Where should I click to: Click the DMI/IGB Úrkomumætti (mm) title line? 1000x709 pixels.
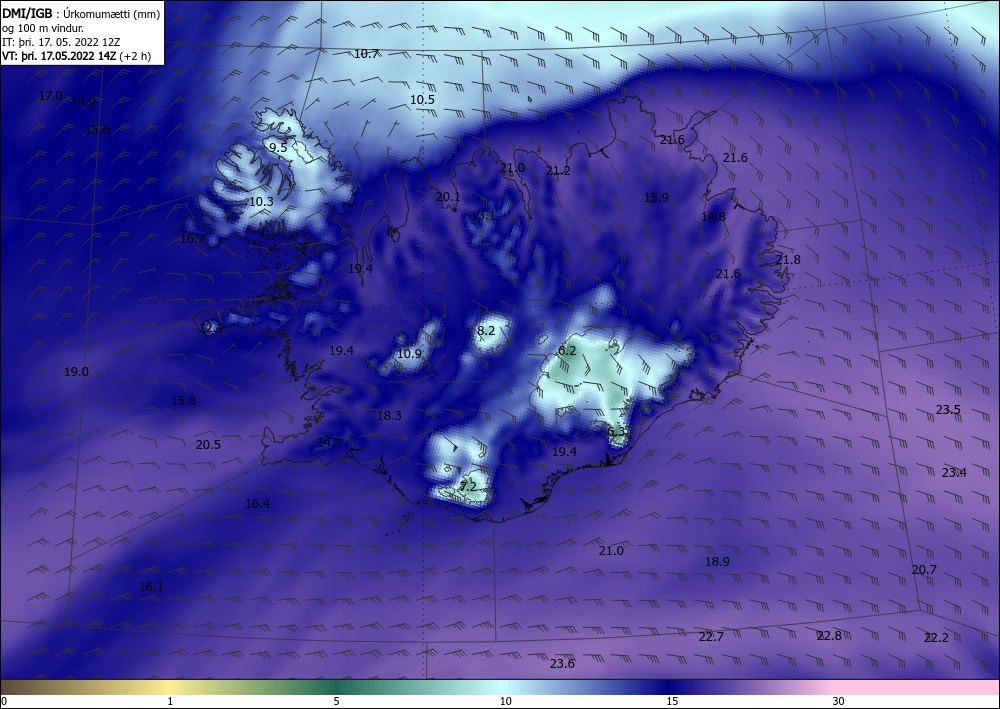[x=81, y=14]
